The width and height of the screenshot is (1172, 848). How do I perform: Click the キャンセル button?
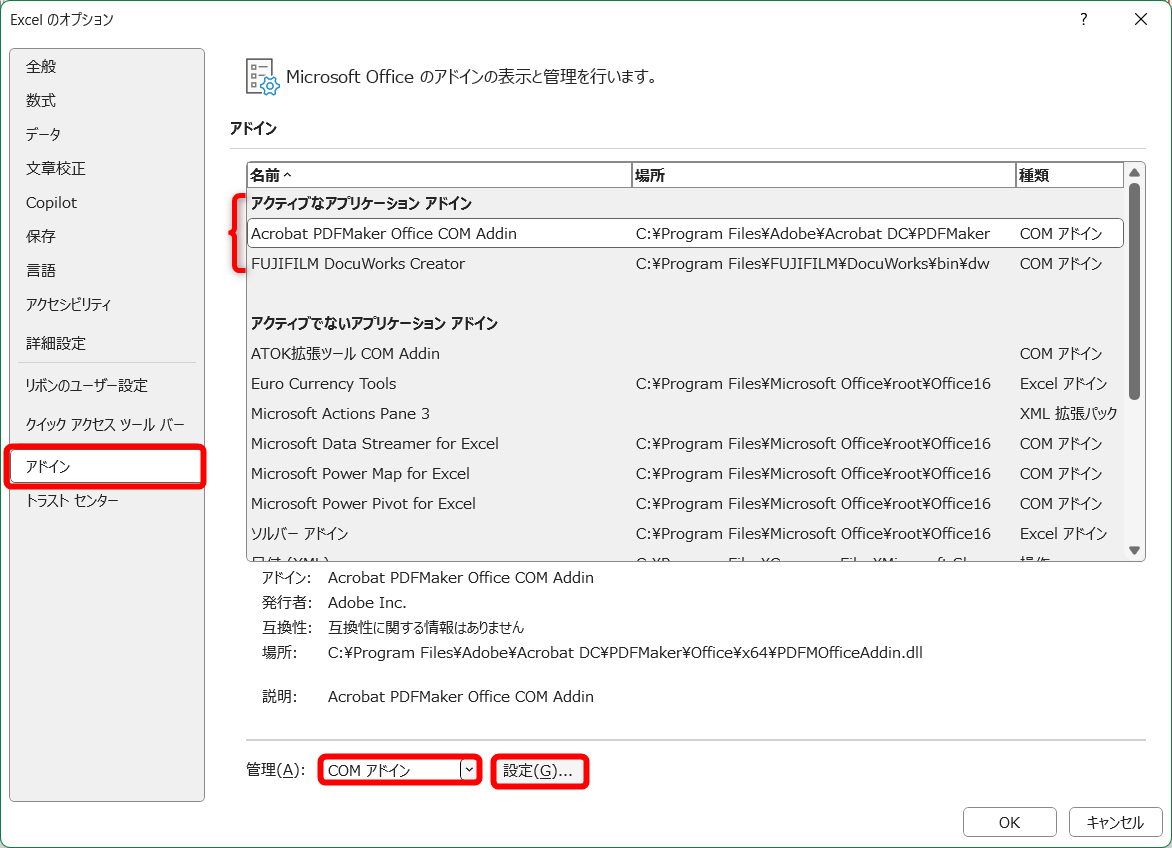(x=1115, y=822)
